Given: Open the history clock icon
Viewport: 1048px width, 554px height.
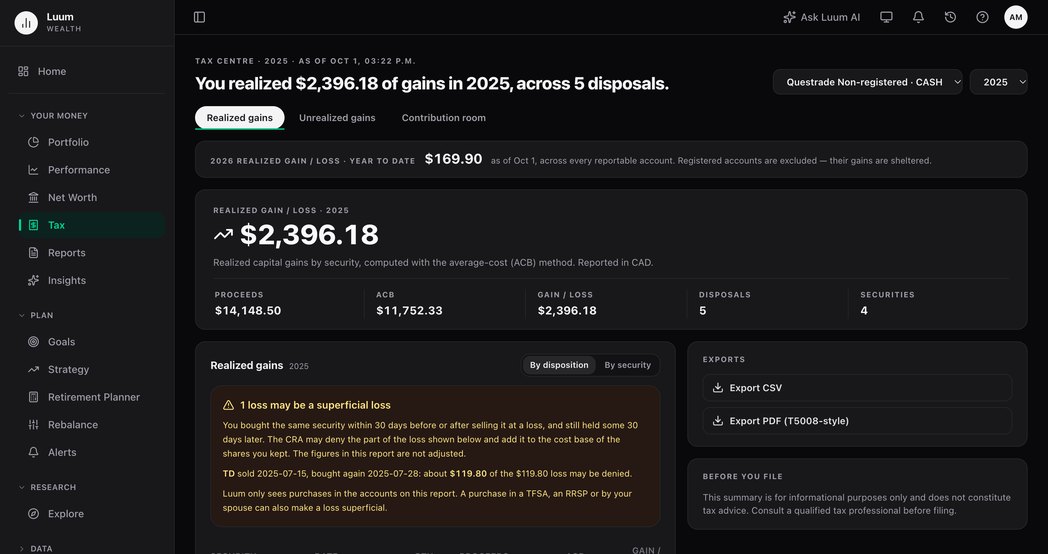Looking at the screenshot, I should coord(950,17).
